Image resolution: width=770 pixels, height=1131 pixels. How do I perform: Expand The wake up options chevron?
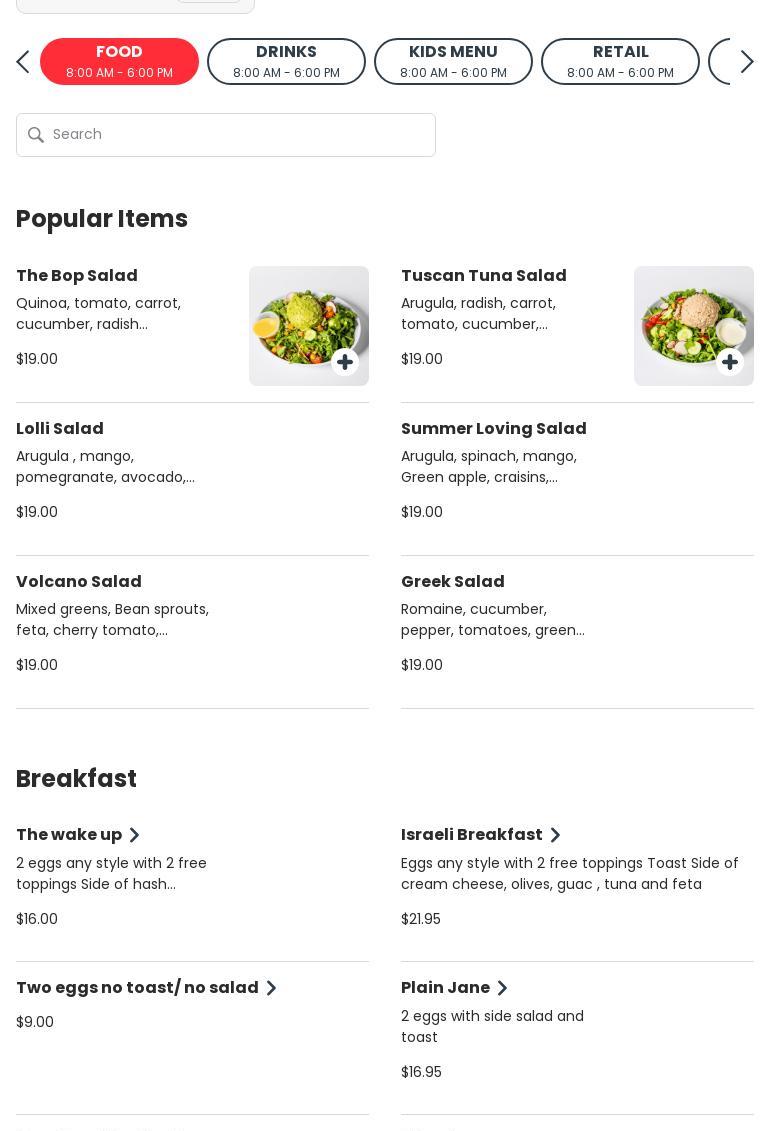(134, 835)
